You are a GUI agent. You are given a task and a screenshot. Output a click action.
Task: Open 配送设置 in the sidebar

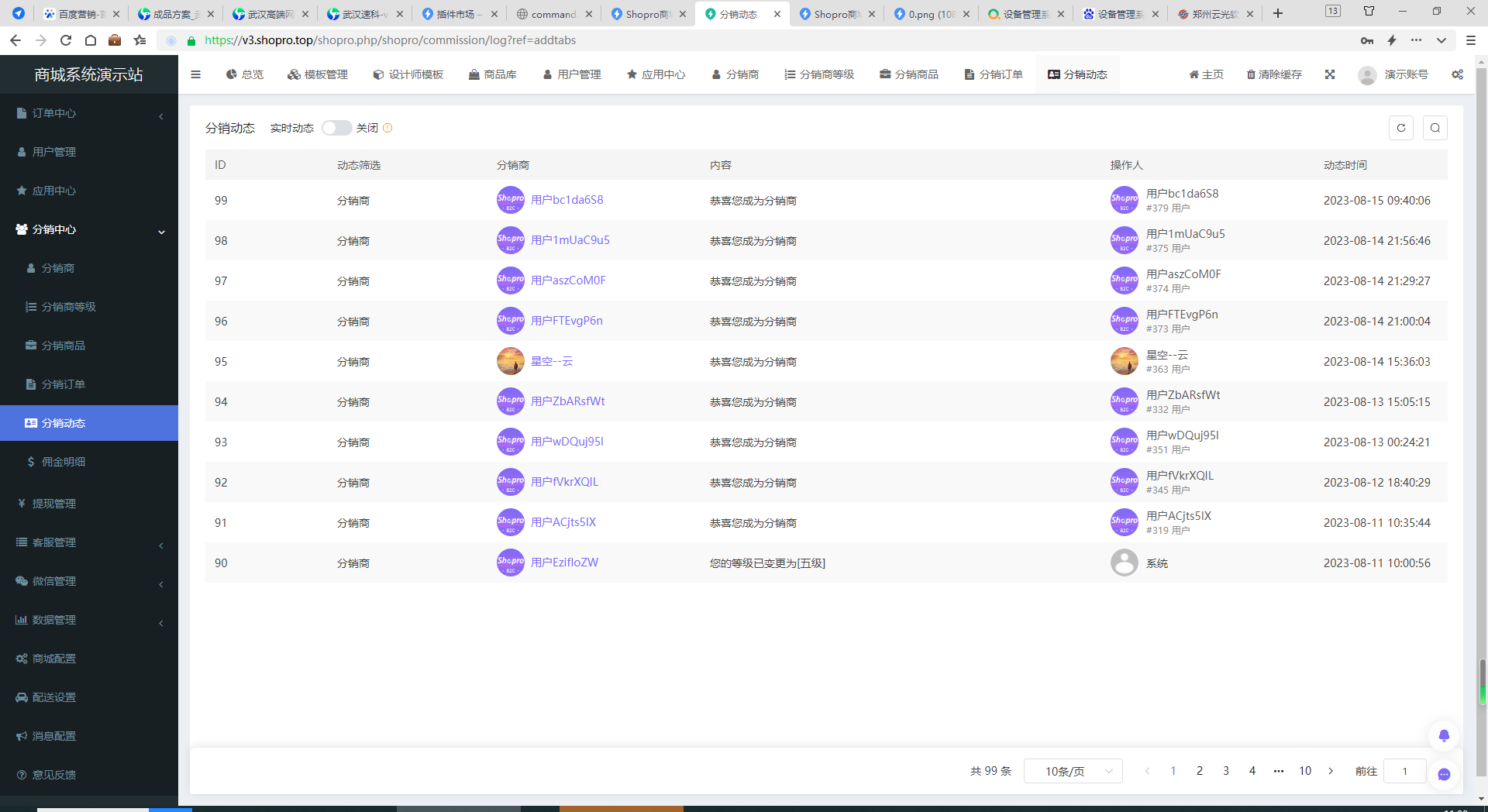click(89, 697)
